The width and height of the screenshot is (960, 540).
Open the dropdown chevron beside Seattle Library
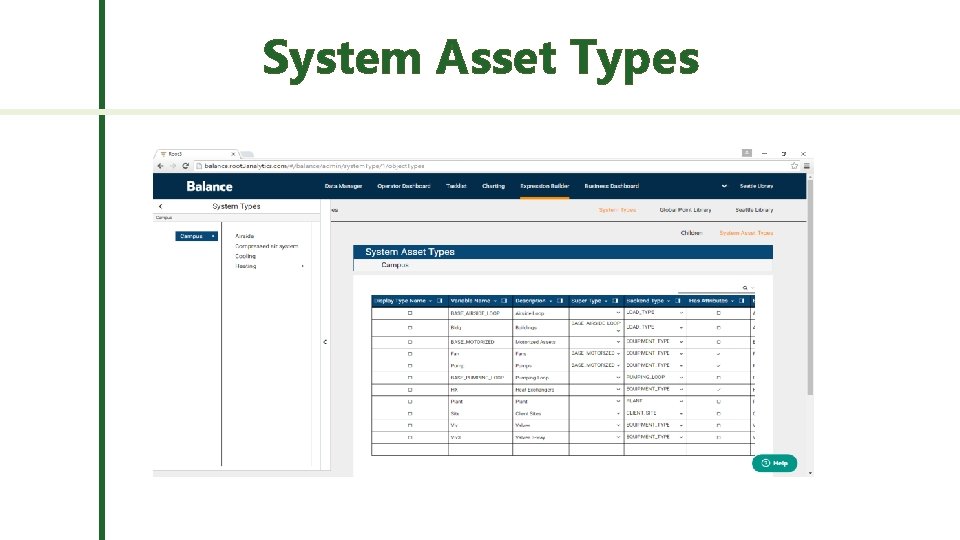[724, 186]
